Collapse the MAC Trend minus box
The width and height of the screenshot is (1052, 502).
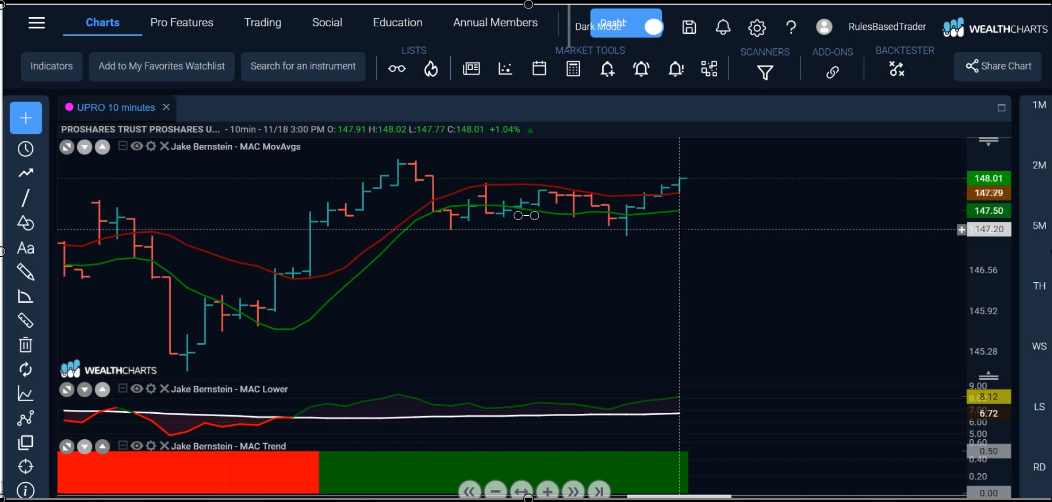point(123,446)
